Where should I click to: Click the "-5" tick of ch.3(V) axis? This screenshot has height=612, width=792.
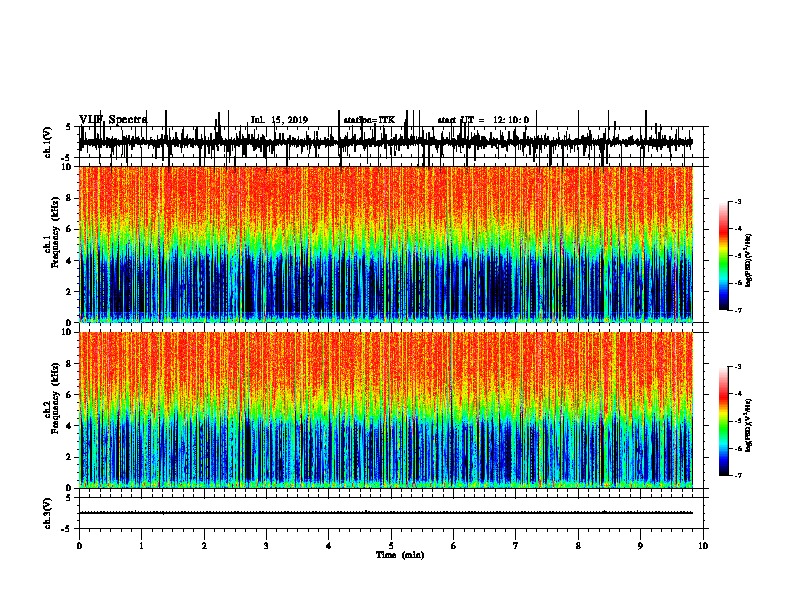[x=68, y=529]
